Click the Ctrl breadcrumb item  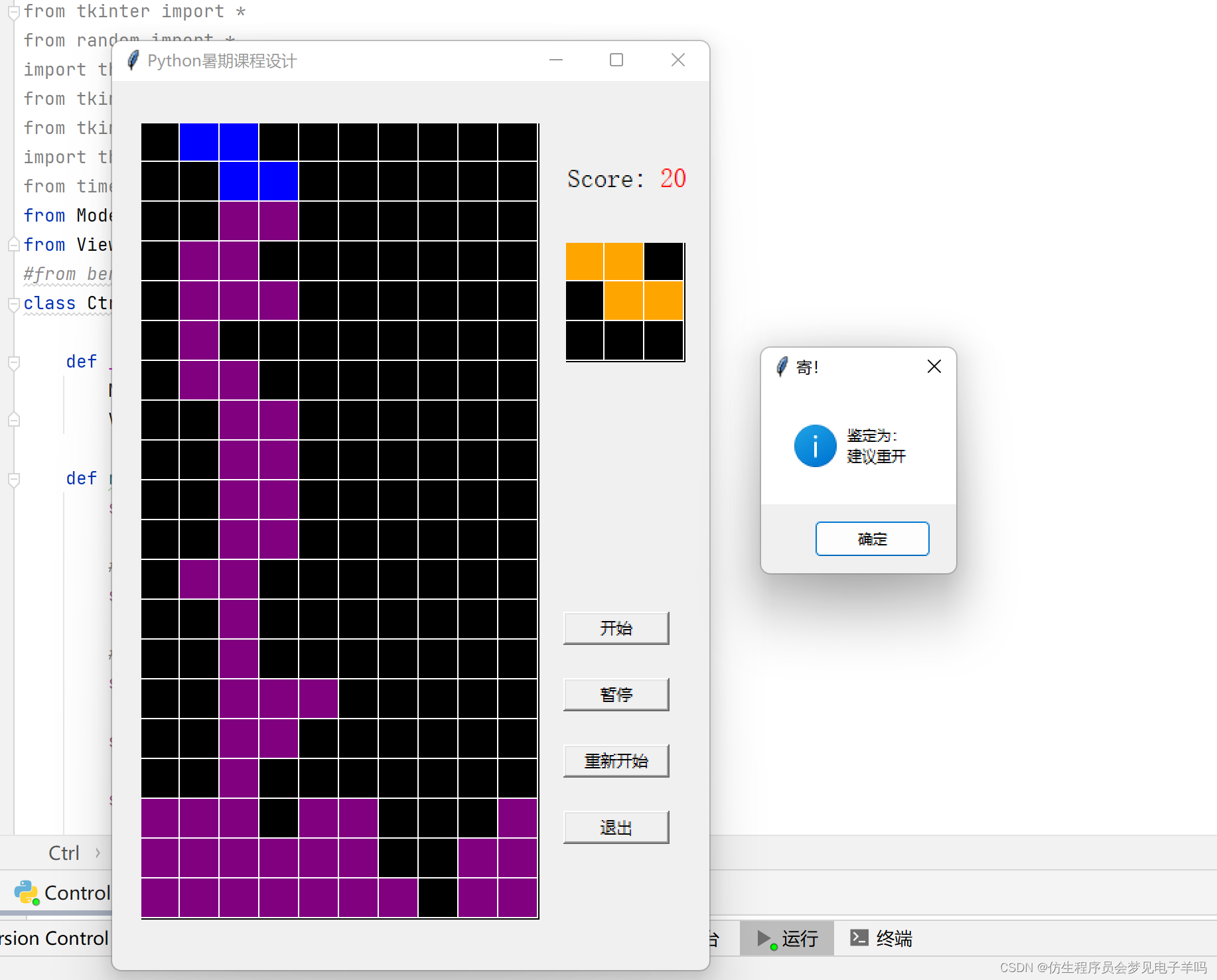[64, 853]
